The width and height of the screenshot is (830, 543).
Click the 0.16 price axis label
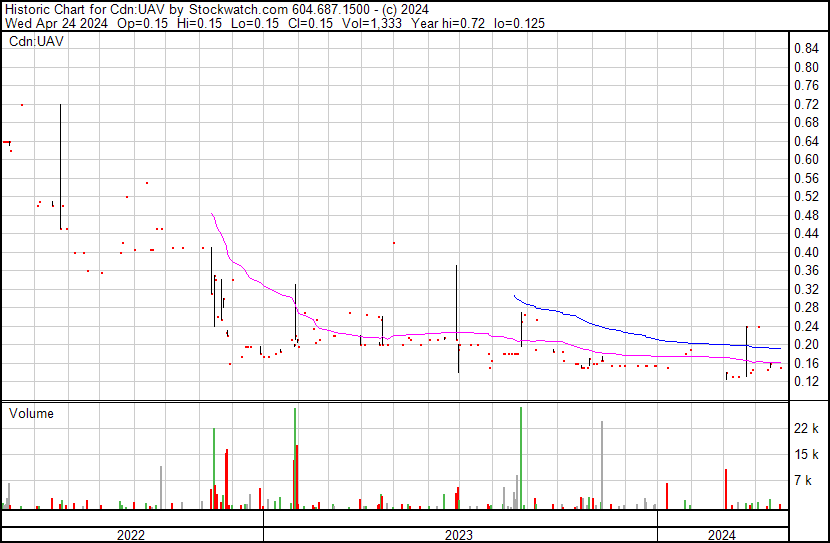(x=806, y=363)
